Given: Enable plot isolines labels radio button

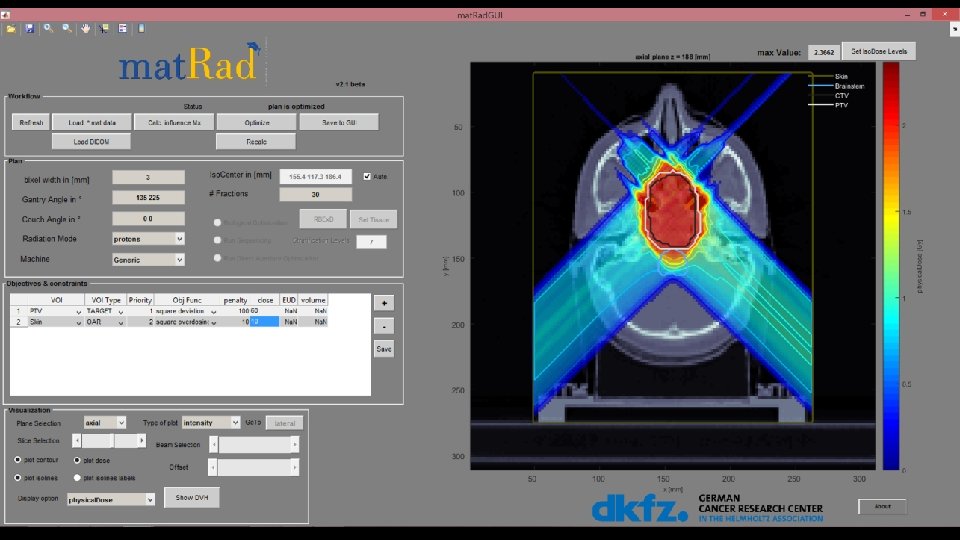Looking at the screenshot, I should pos(77,478).
